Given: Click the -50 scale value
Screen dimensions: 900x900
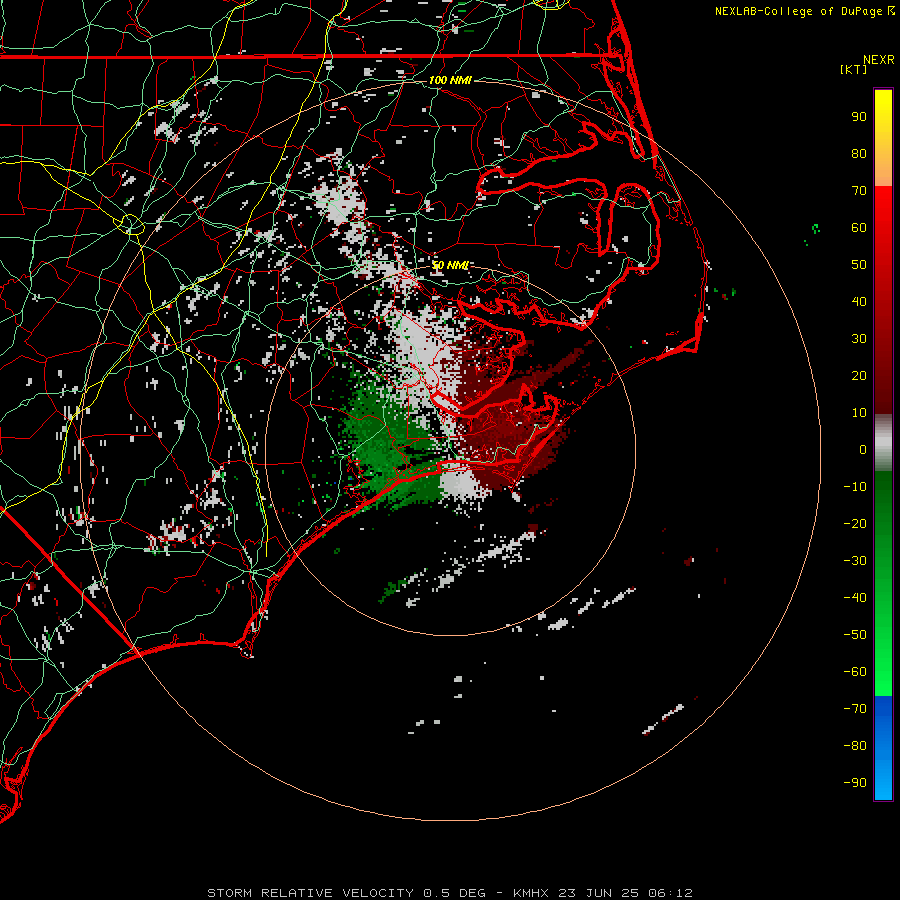Looking at the screenshot, I should (855, 635).
